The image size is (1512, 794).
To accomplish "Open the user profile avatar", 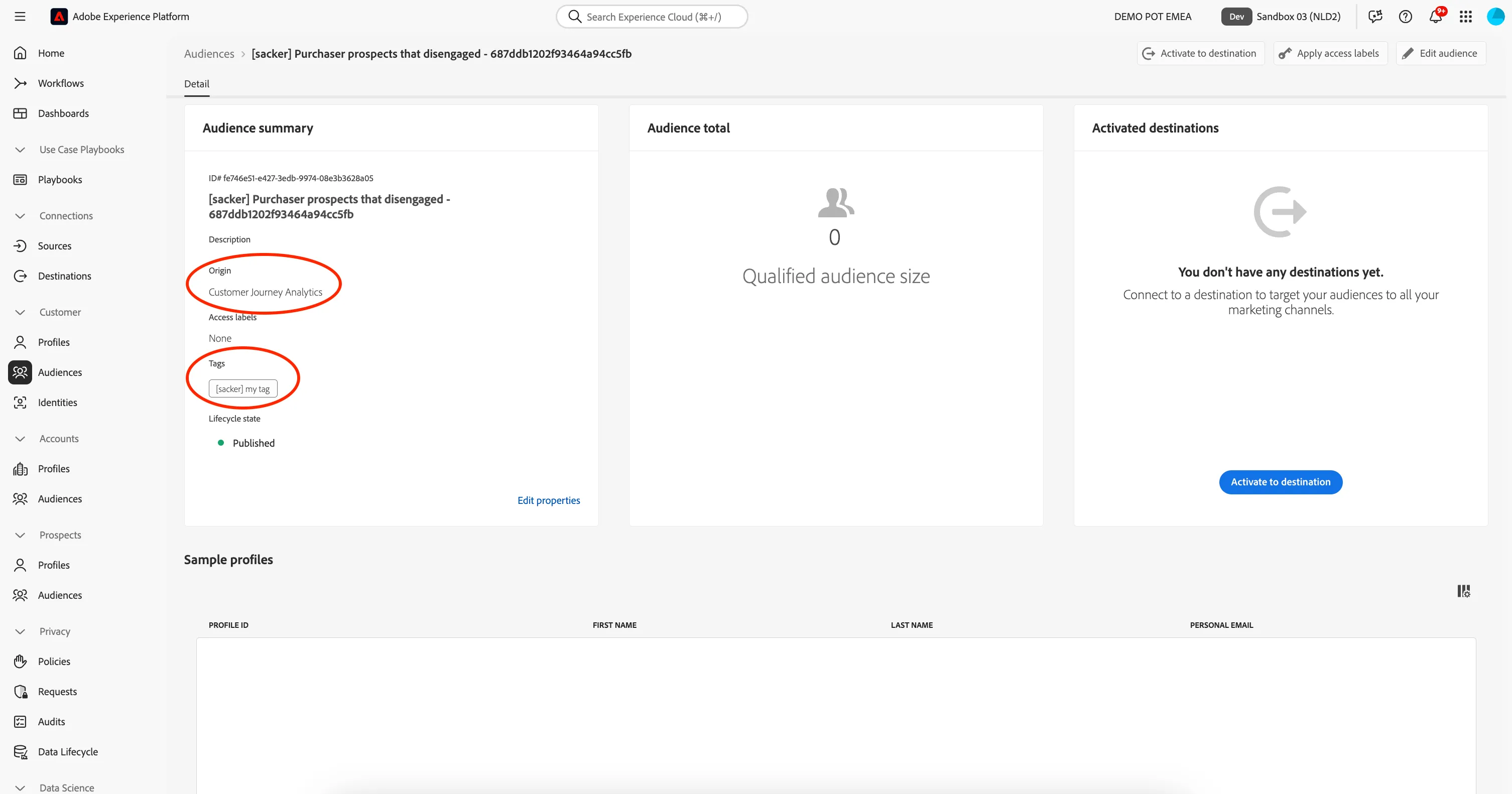I will [1495, 17].
